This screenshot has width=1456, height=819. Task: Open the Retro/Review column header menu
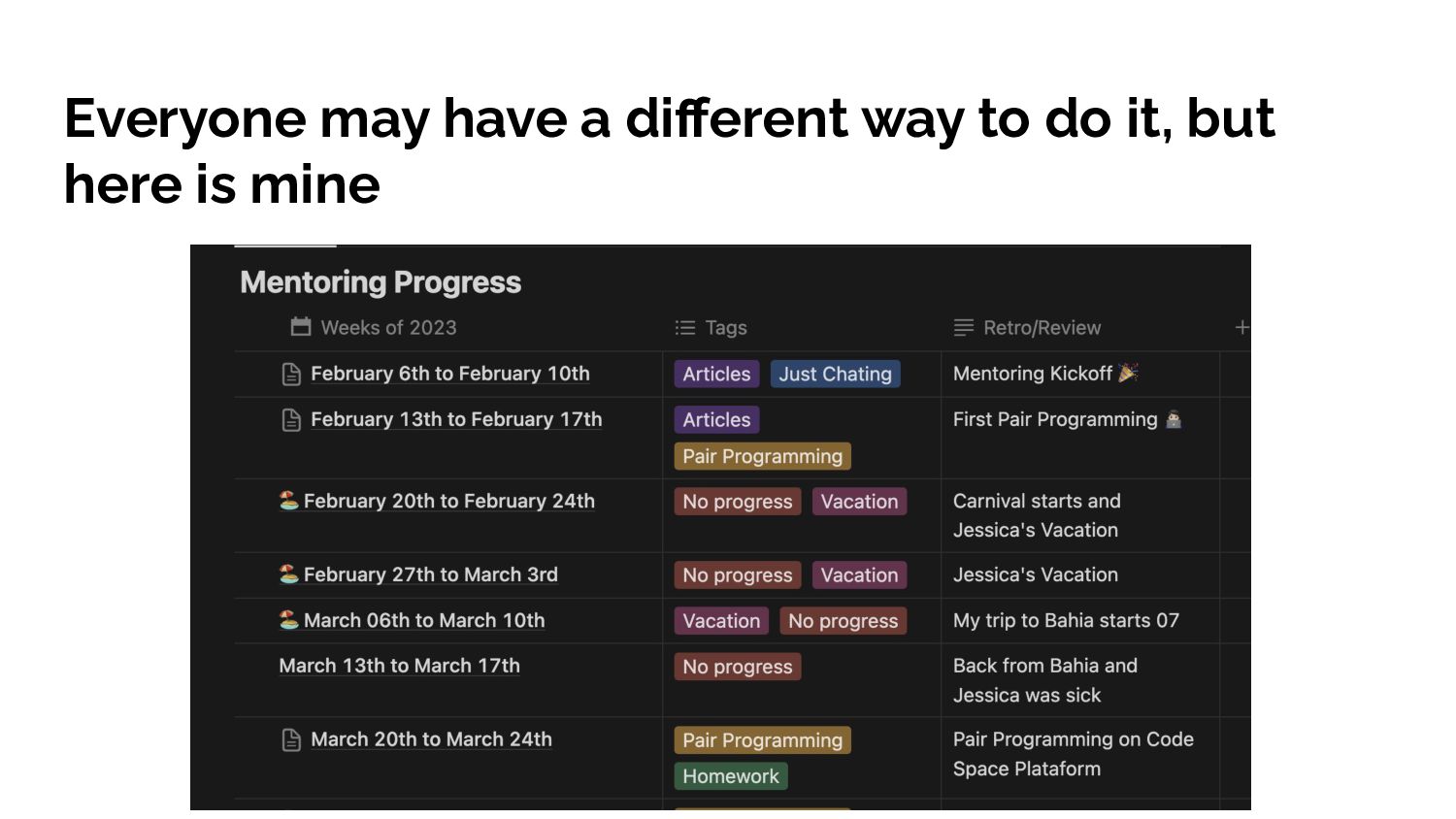(1042, 328)
